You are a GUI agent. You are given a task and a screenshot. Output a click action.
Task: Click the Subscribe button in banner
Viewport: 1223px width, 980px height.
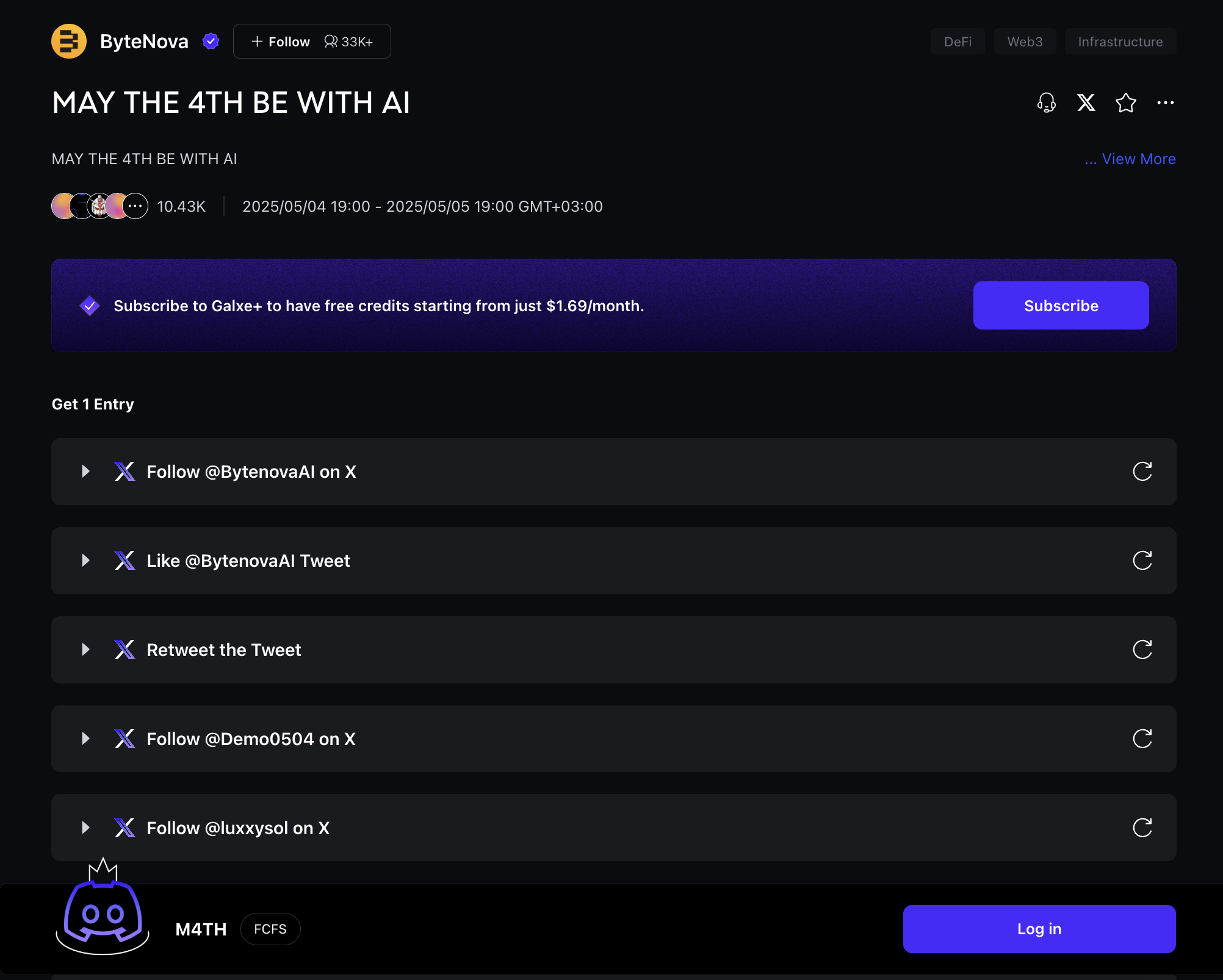click(1061, 306)
